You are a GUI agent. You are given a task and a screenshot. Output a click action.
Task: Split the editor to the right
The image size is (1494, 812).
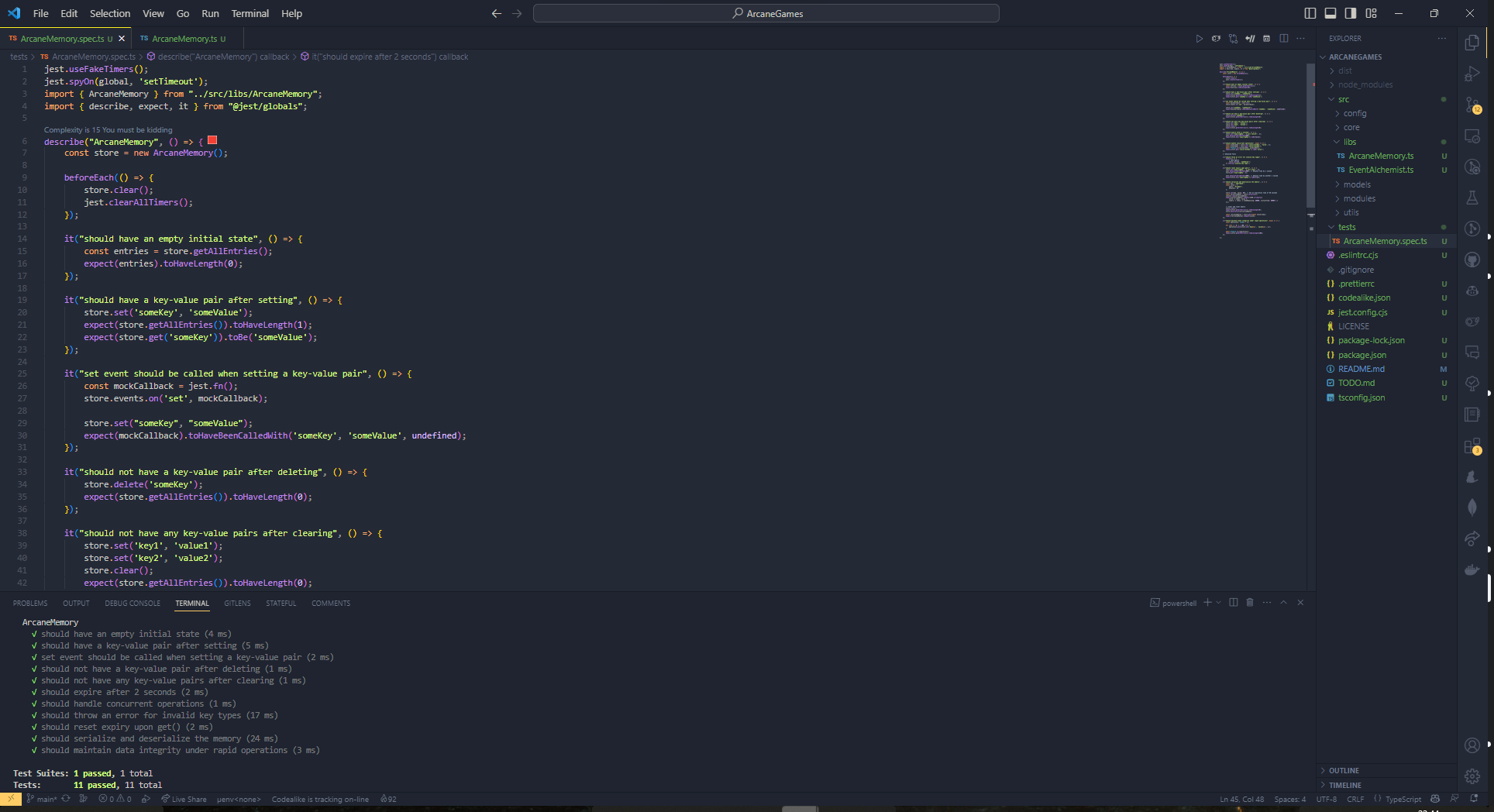[1284, 39]
